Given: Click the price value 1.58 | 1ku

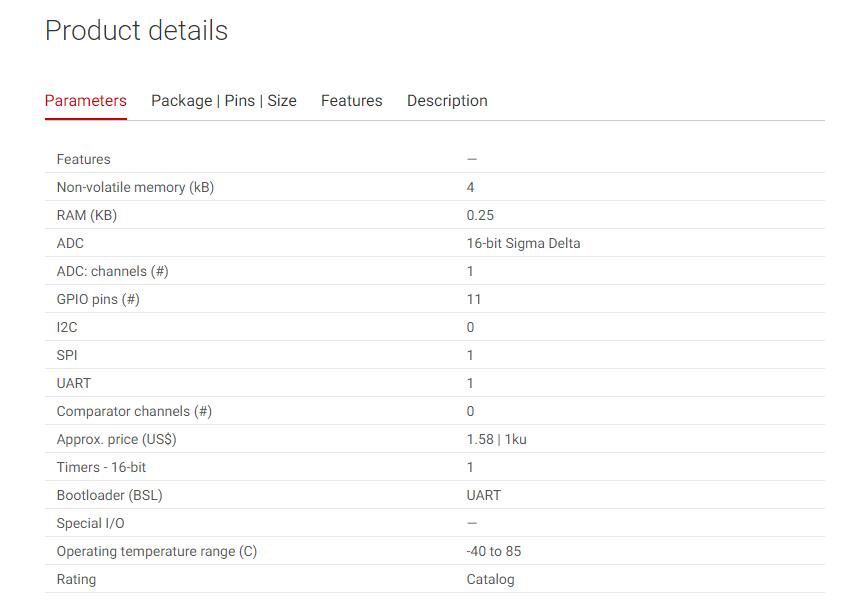Looking at the screenshot, I should [x=497, y=440].
